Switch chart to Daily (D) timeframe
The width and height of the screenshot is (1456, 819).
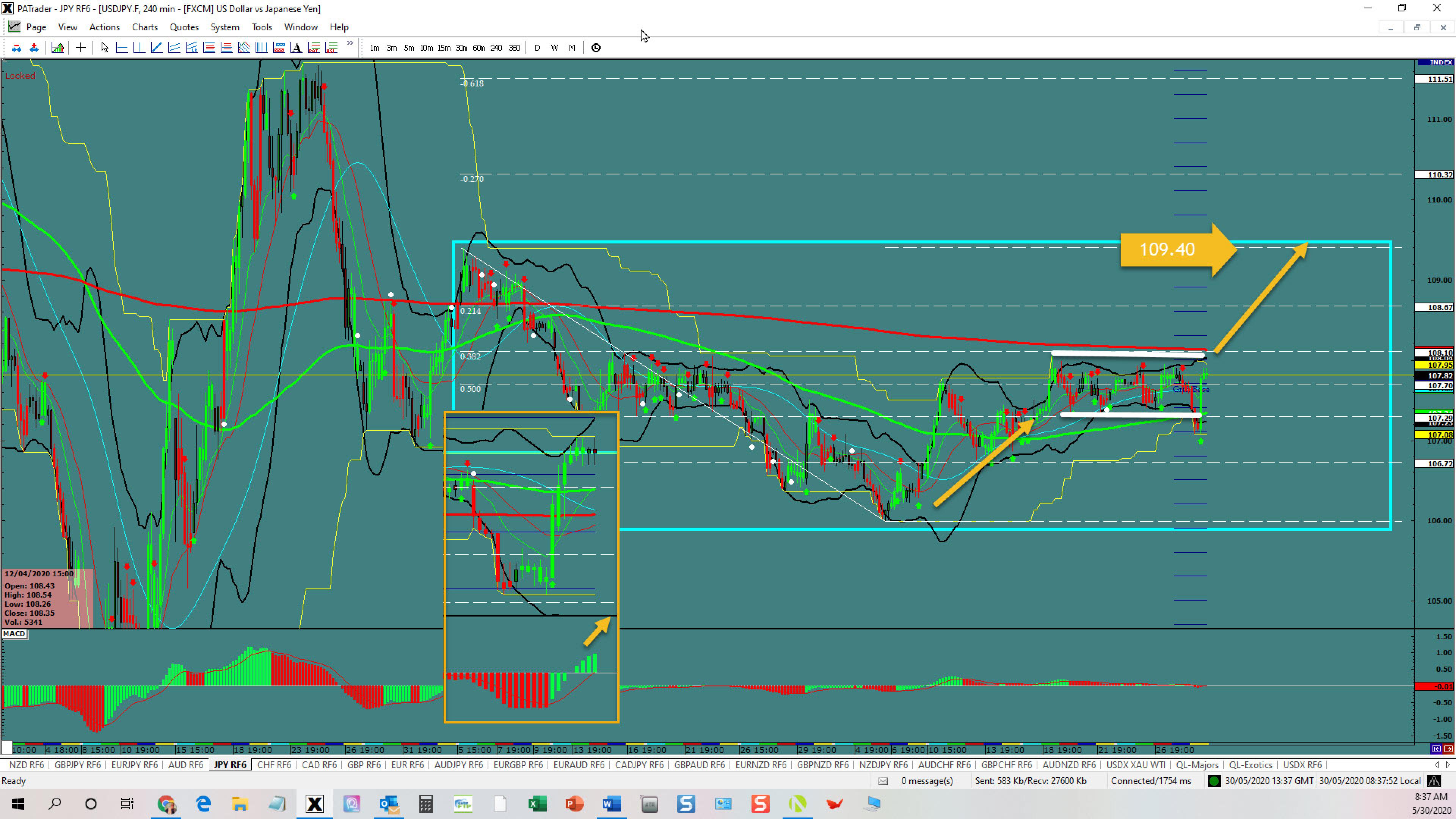pyautogui.click(x=537, y=48)
